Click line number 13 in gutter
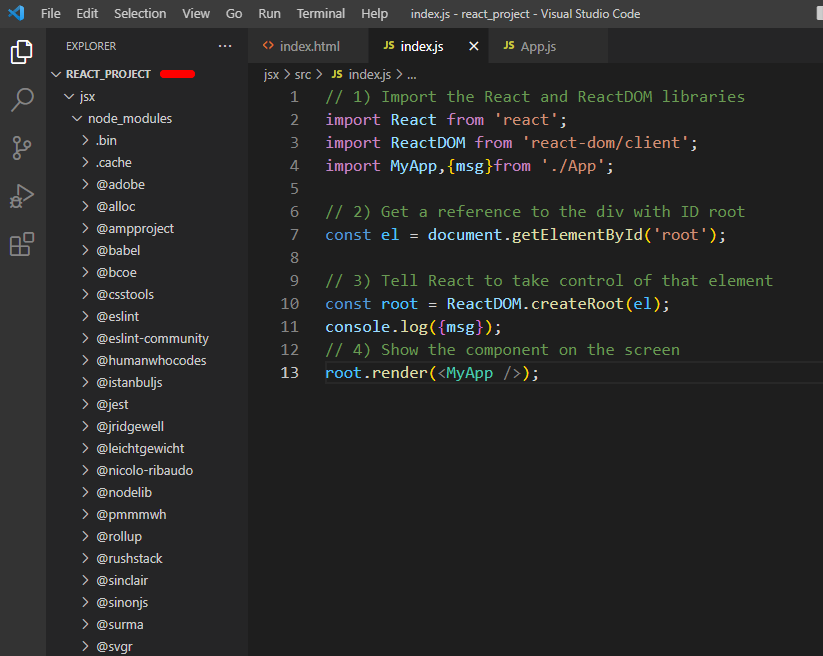The image size is (823, 656). 290,373
